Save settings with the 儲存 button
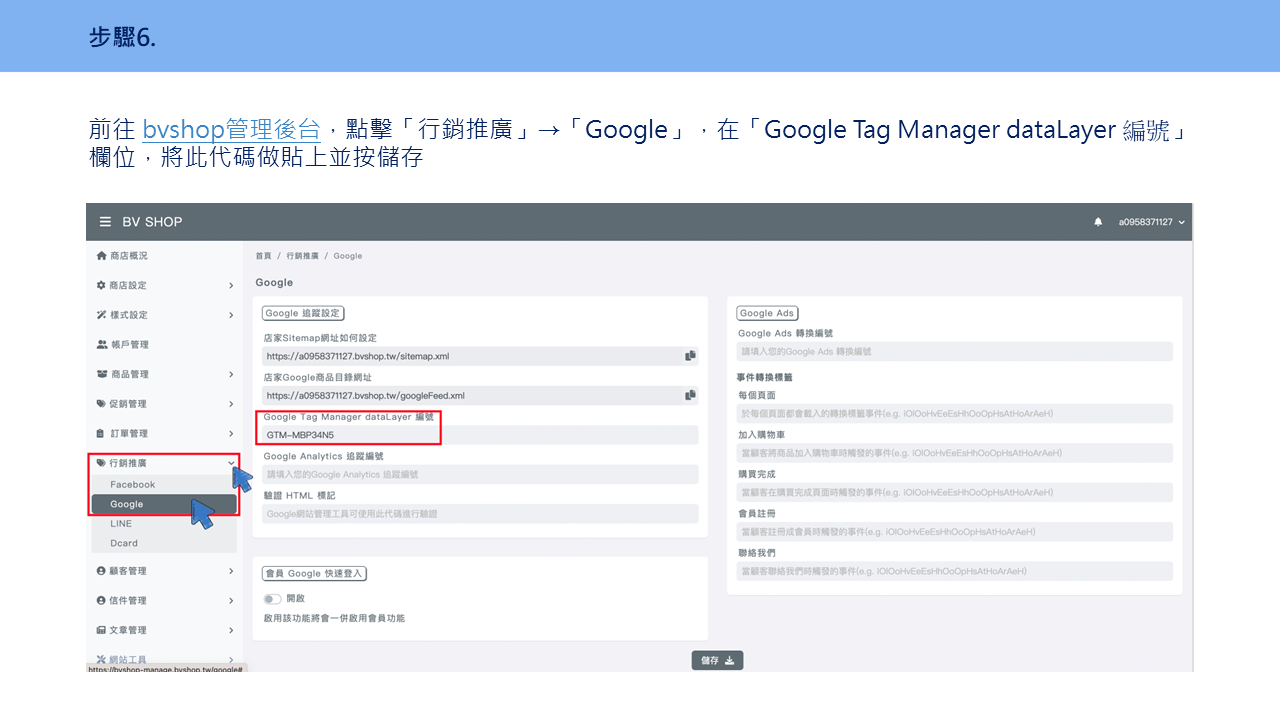 [717, 660]
